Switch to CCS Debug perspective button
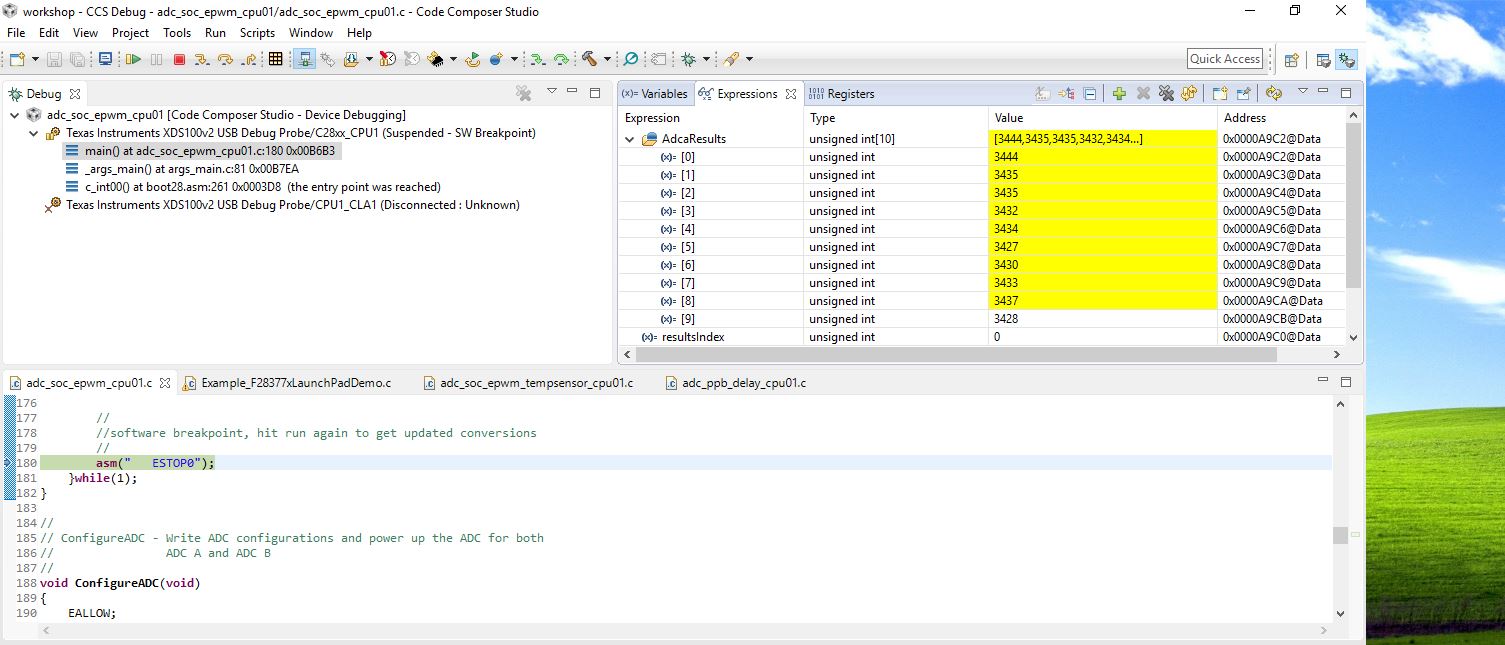 tap(1346, 60)
